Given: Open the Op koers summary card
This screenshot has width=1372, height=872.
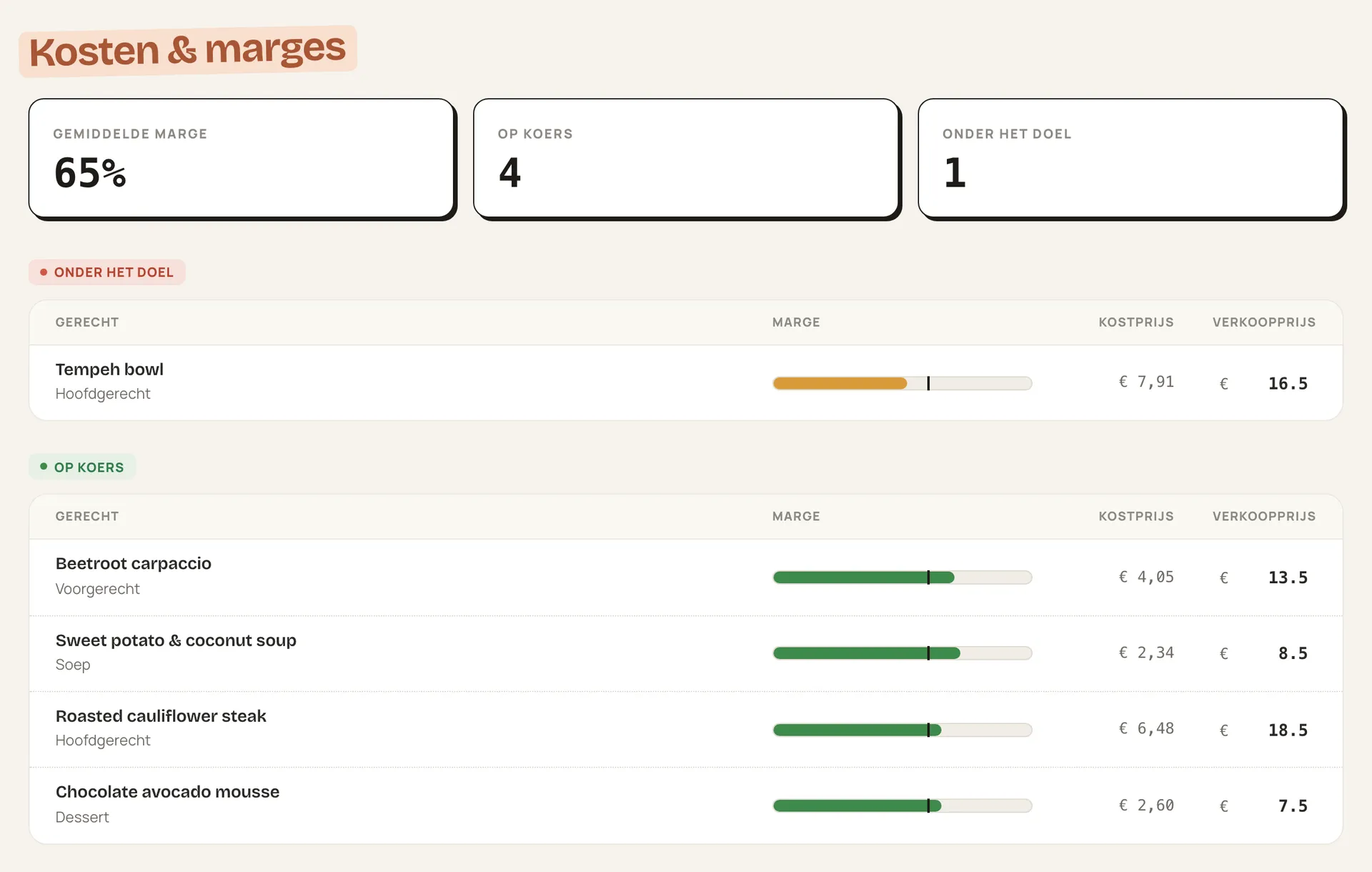Looking at the screenshot, I should tap(686, 159).
